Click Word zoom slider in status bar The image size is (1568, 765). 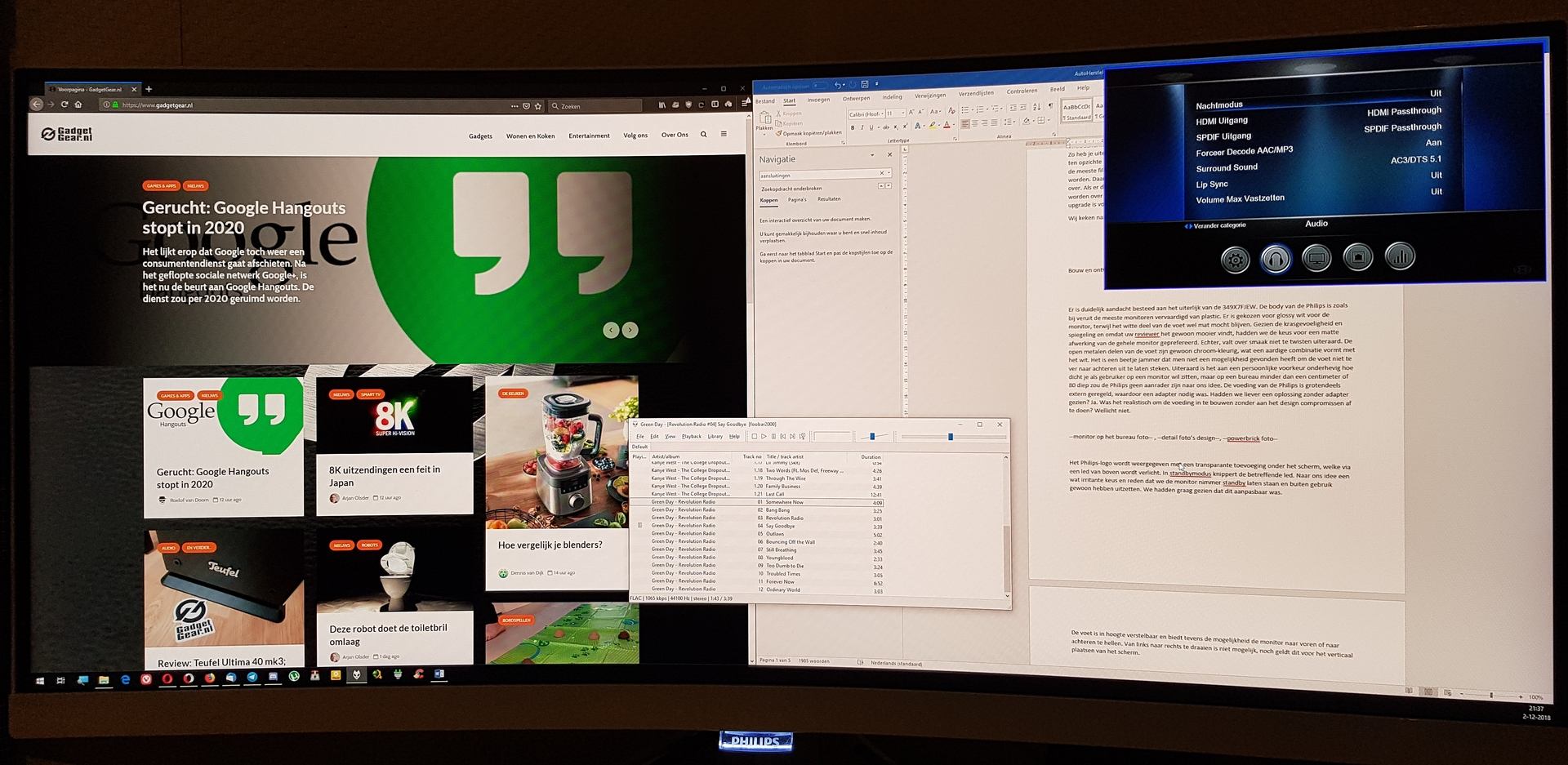tap(1491, 695)
